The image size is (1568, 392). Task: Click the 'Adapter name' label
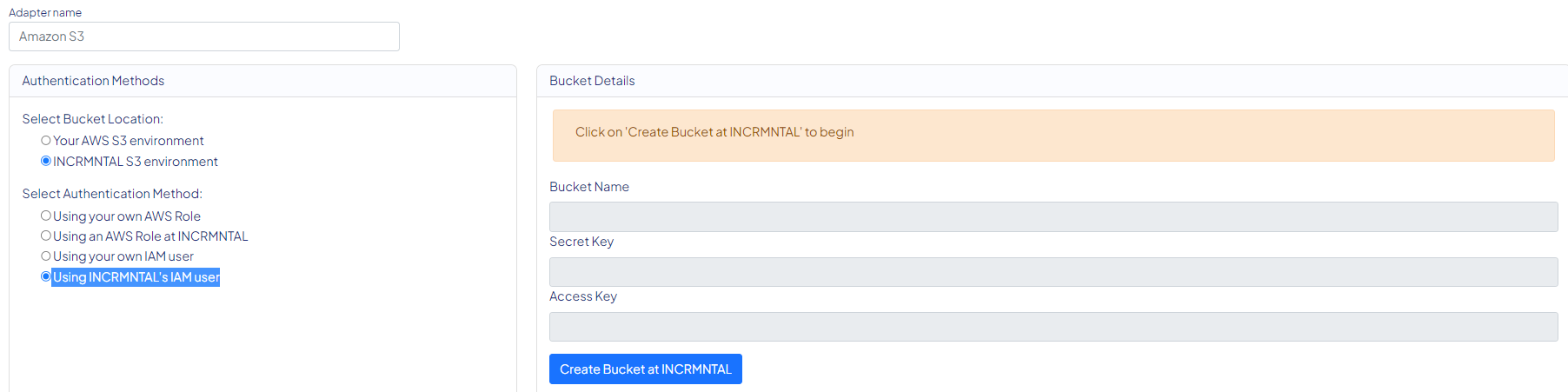coord(45,13)
